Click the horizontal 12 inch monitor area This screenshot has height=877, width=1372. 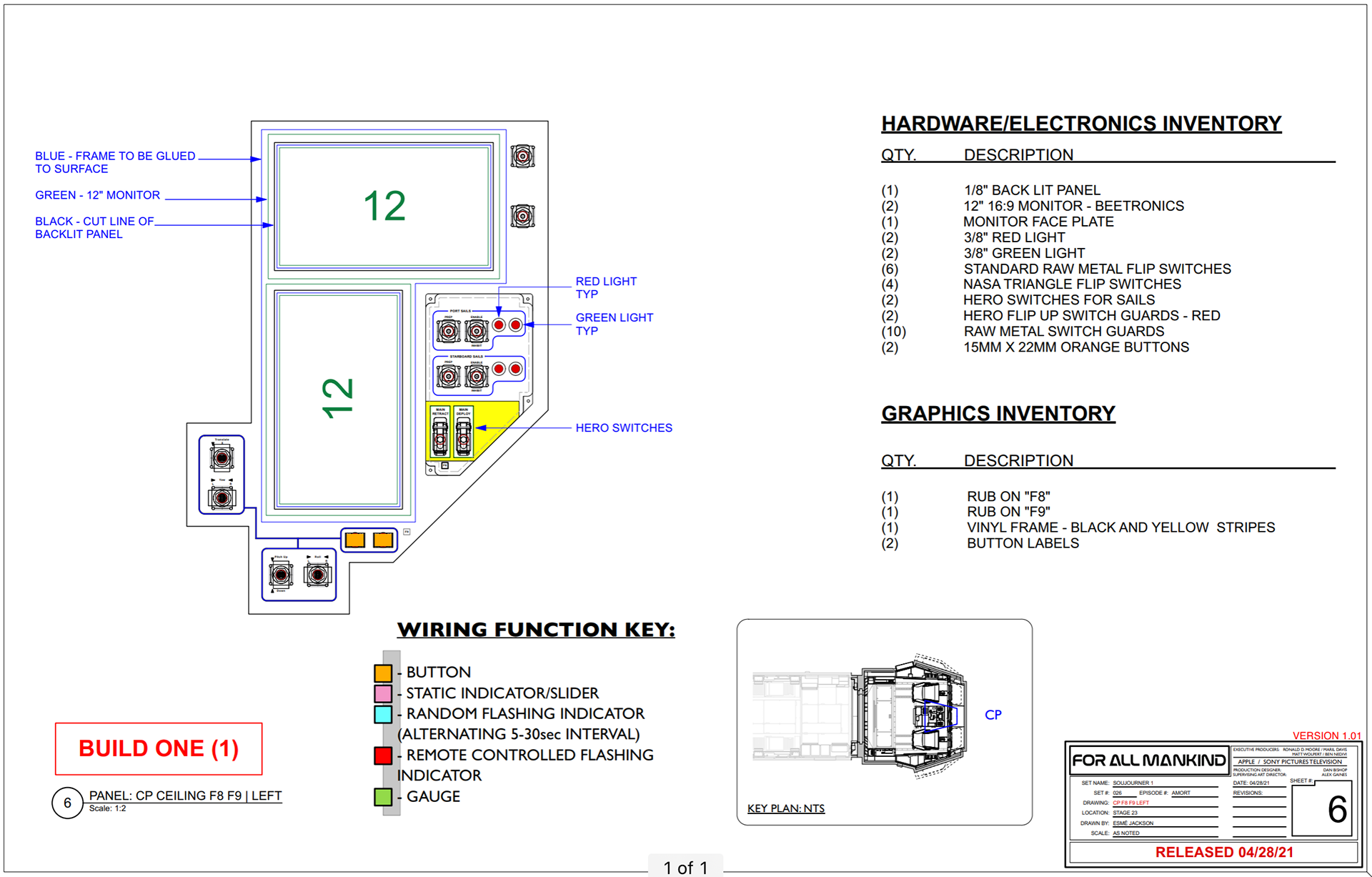(384, 207)
